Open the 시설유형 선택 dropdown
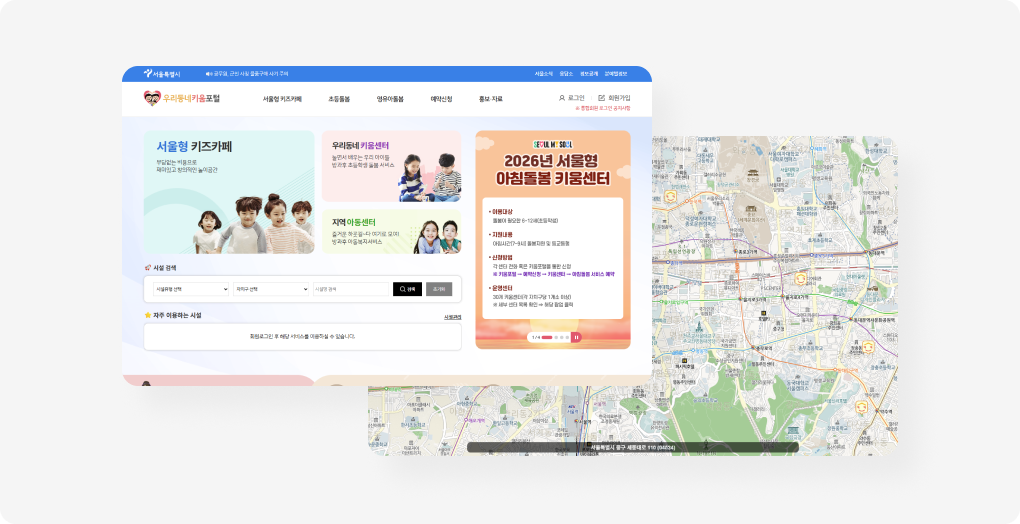This screenshot has width=1020, height=524. (x=191, y=289)
